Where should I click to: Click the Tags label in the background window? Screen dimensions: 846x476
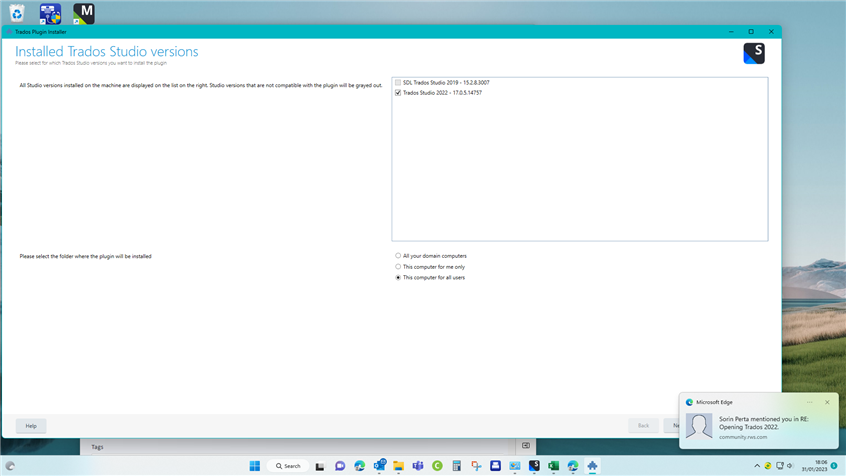pyautogui.click(x=97, y=447)
